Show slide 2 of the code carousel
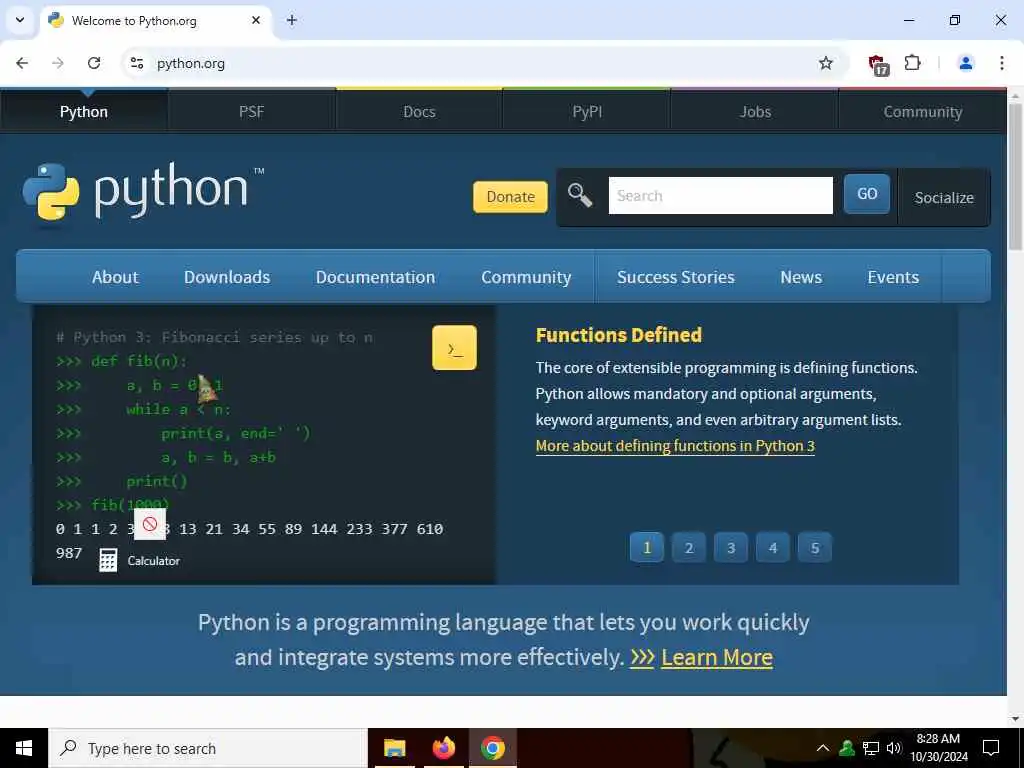The width and height of the screenshot is (1024, 768). pyautogui.click(x=689, y=547)
